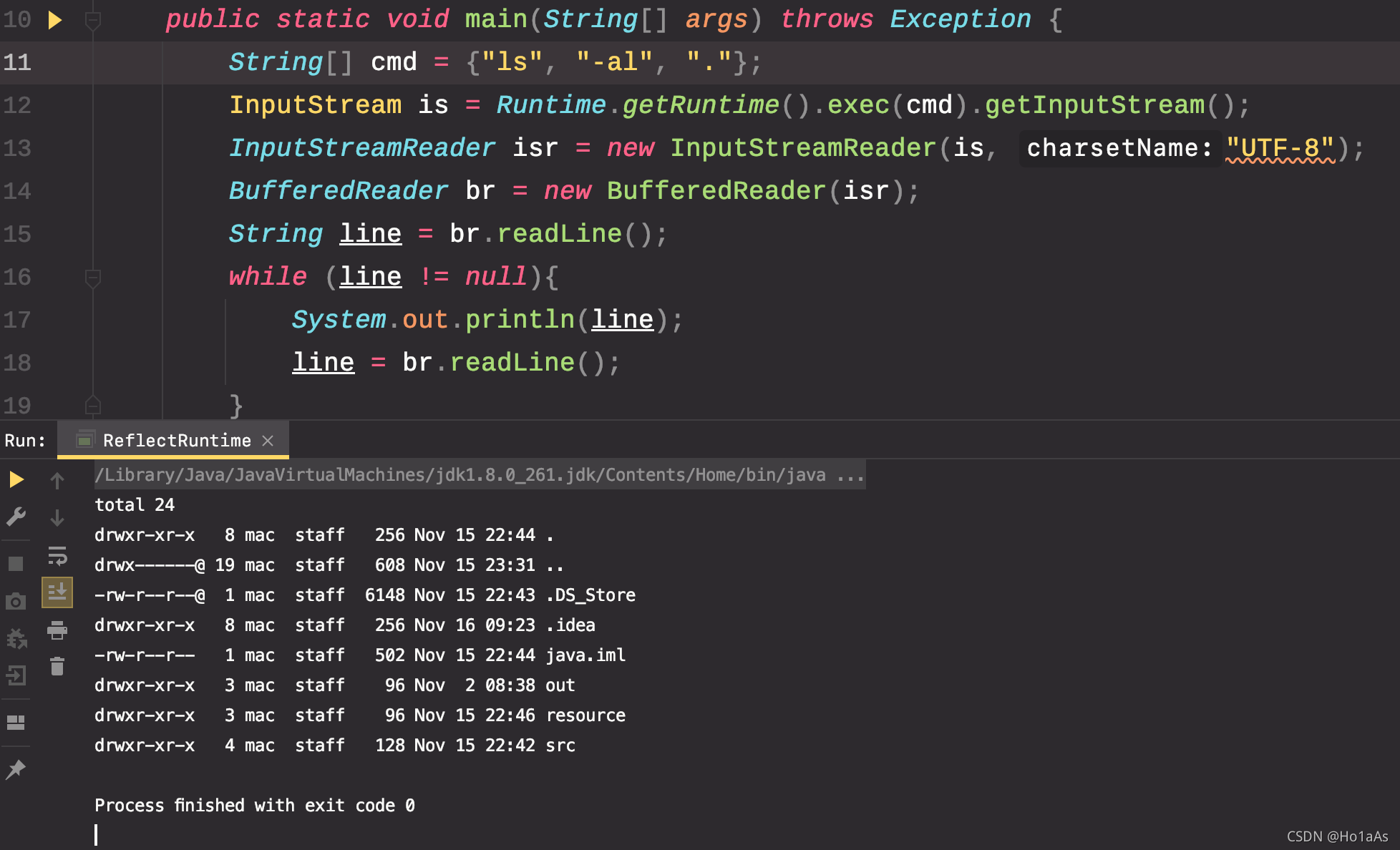This screenshot has width=1400, height=850.
Task: Click the Stop square icon in Run panel
Action: (x=16, y=564)
